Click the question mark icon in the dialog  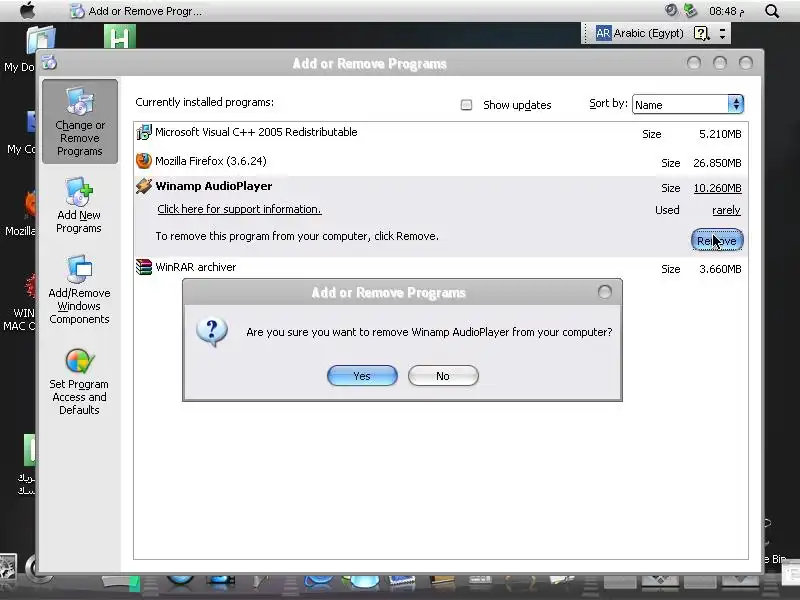coord(212,332)
